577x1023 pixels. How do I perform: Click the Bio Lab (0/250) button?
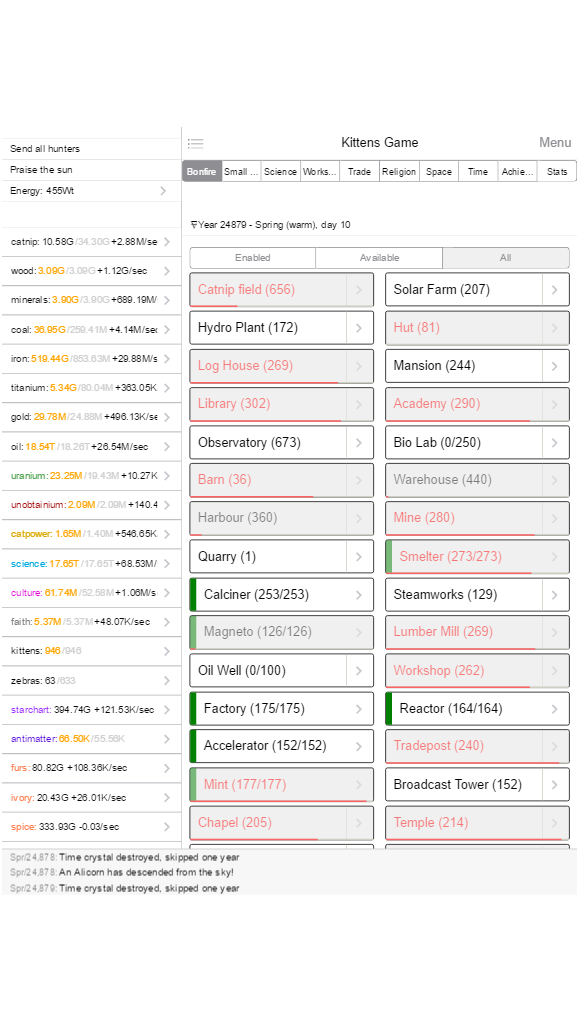point(464,442)
